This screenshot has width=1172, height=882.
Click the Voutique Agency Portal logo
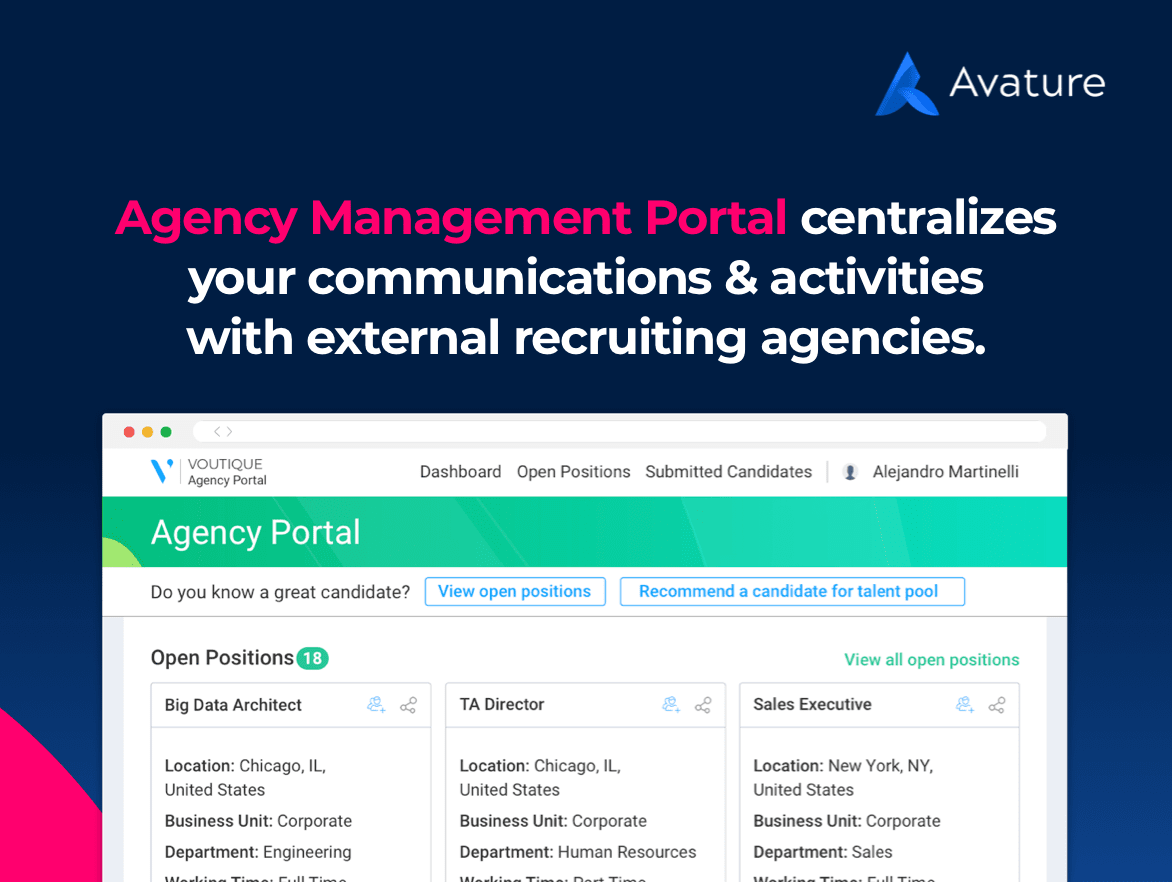(x=209, y=472)
